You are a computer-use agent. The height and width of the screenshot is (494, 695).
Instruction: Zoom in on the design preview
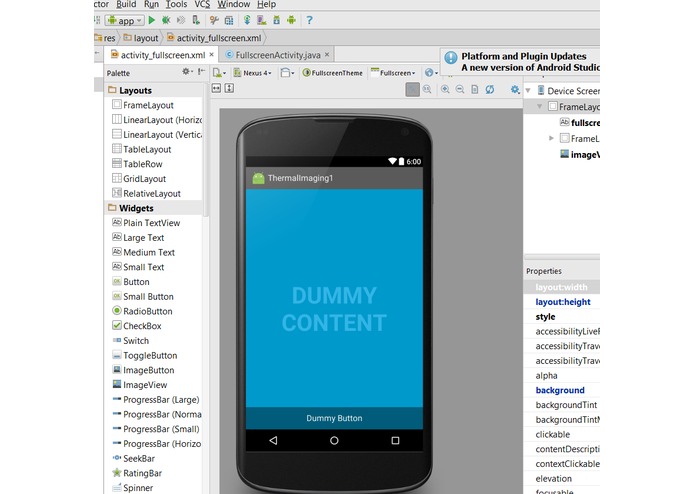(445, 89)
